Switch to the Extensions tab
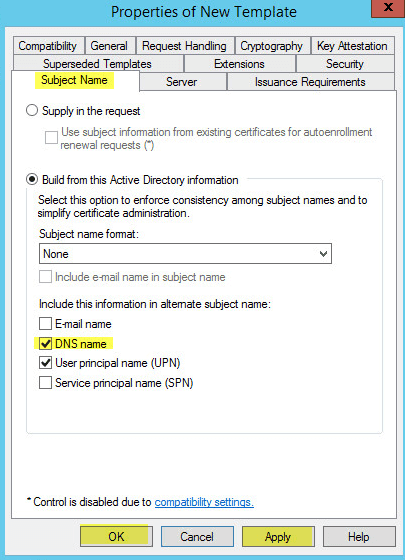This screenshot has width=405, height=560. (240, 64)
